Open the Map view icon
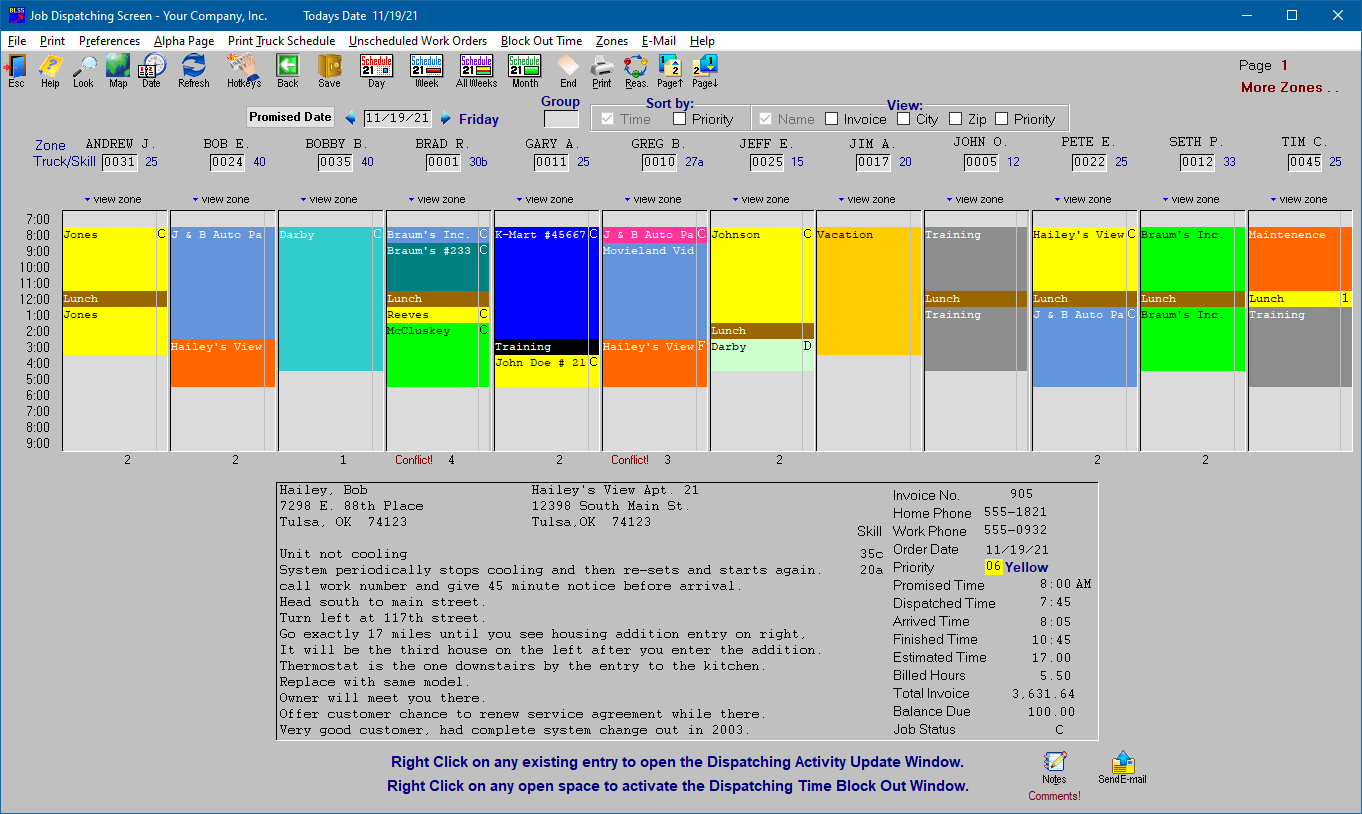 117,70
